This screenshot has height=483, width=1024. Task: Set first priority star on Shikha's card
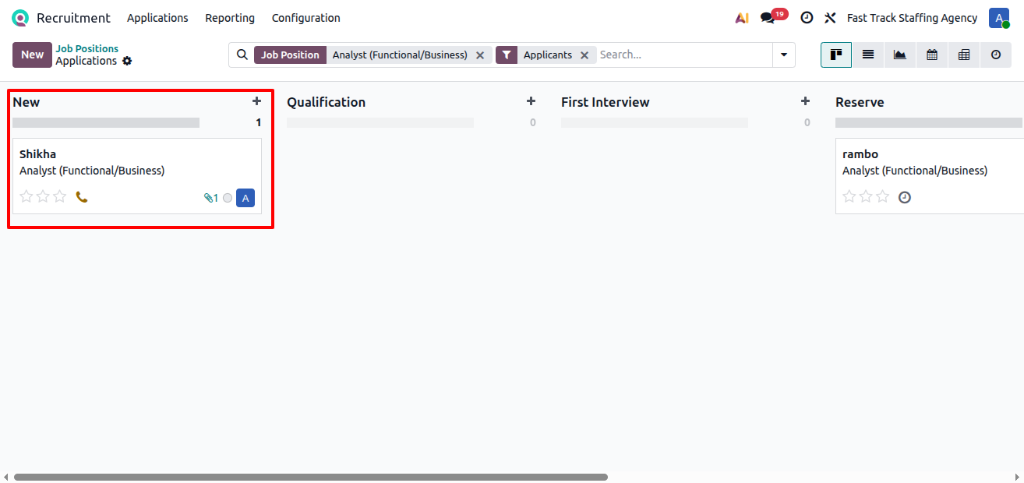click(27, 197)
